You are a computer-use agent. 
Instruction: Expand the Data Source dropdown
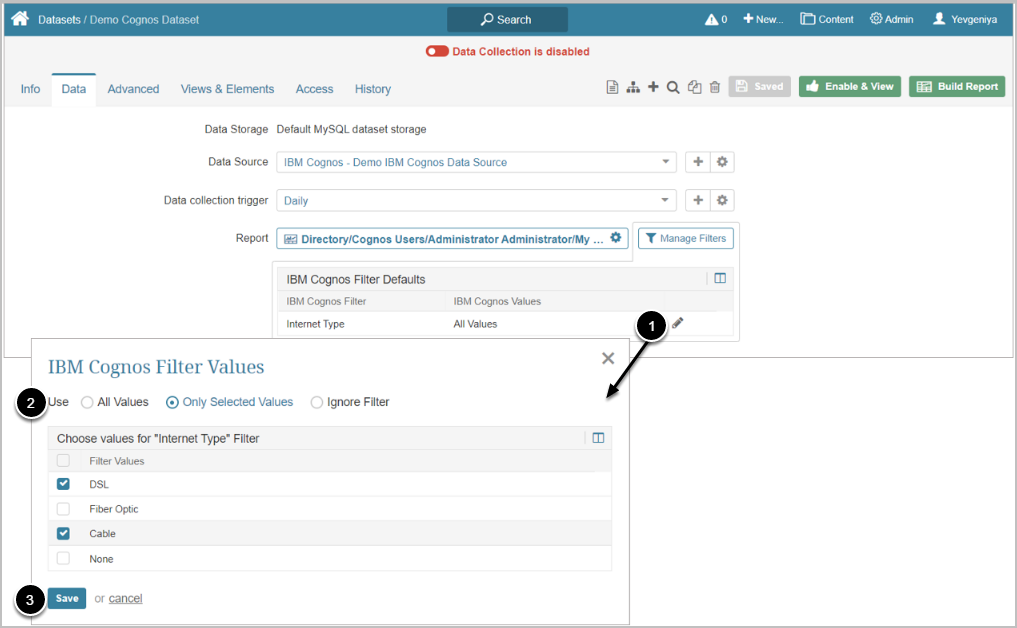click(666, 162)
